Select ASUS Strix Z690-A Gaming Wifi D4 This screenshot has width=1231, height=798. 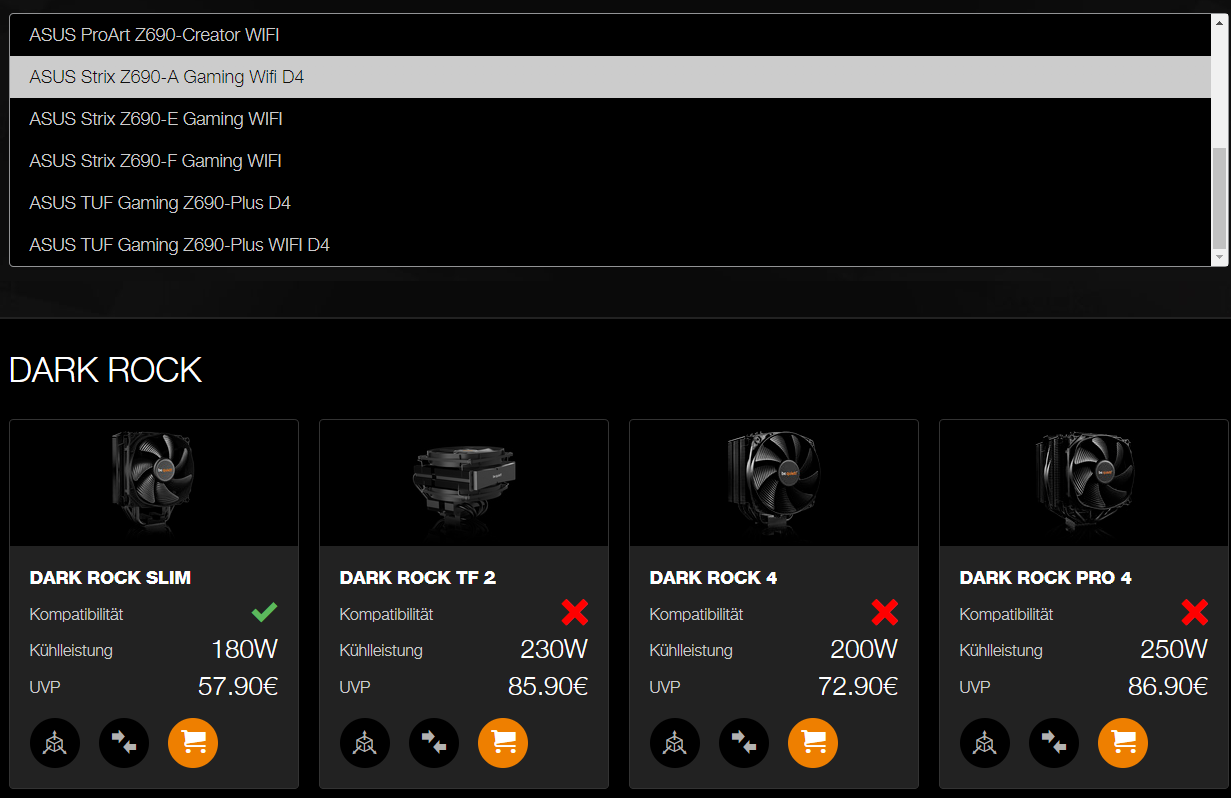click(610, 77)
